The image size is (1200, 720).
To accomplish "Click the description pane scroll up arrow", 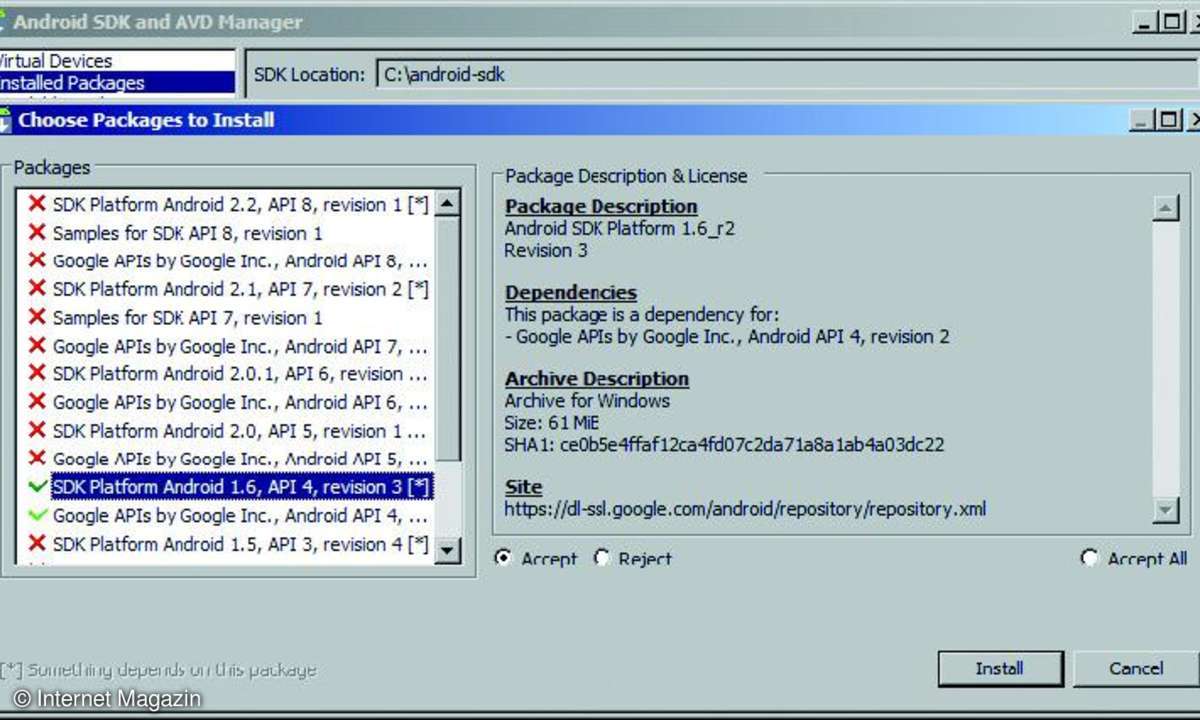I will [x=1165, y=208].
